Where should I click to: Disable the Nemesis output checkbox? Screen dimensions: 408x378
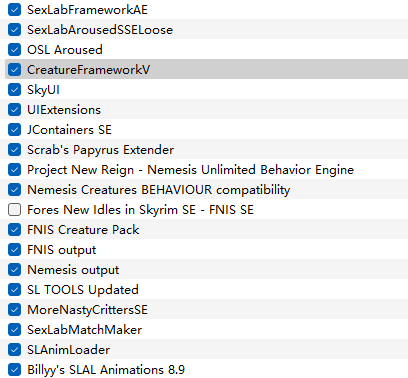tap(14, 270)
